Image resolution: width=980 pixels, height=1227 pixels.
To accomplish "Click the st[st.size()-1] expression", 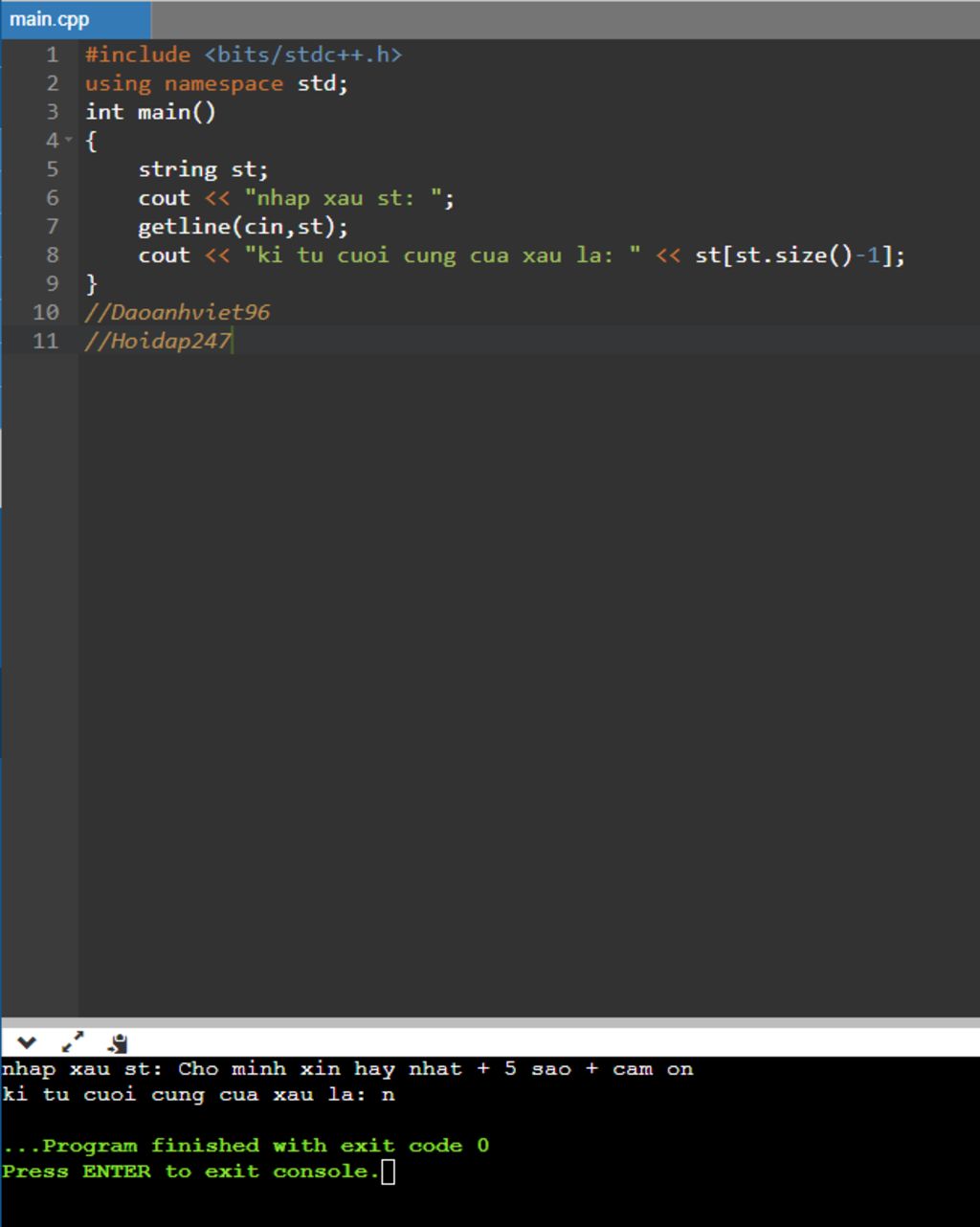I will pyautogui.click(x=793, y=256).
